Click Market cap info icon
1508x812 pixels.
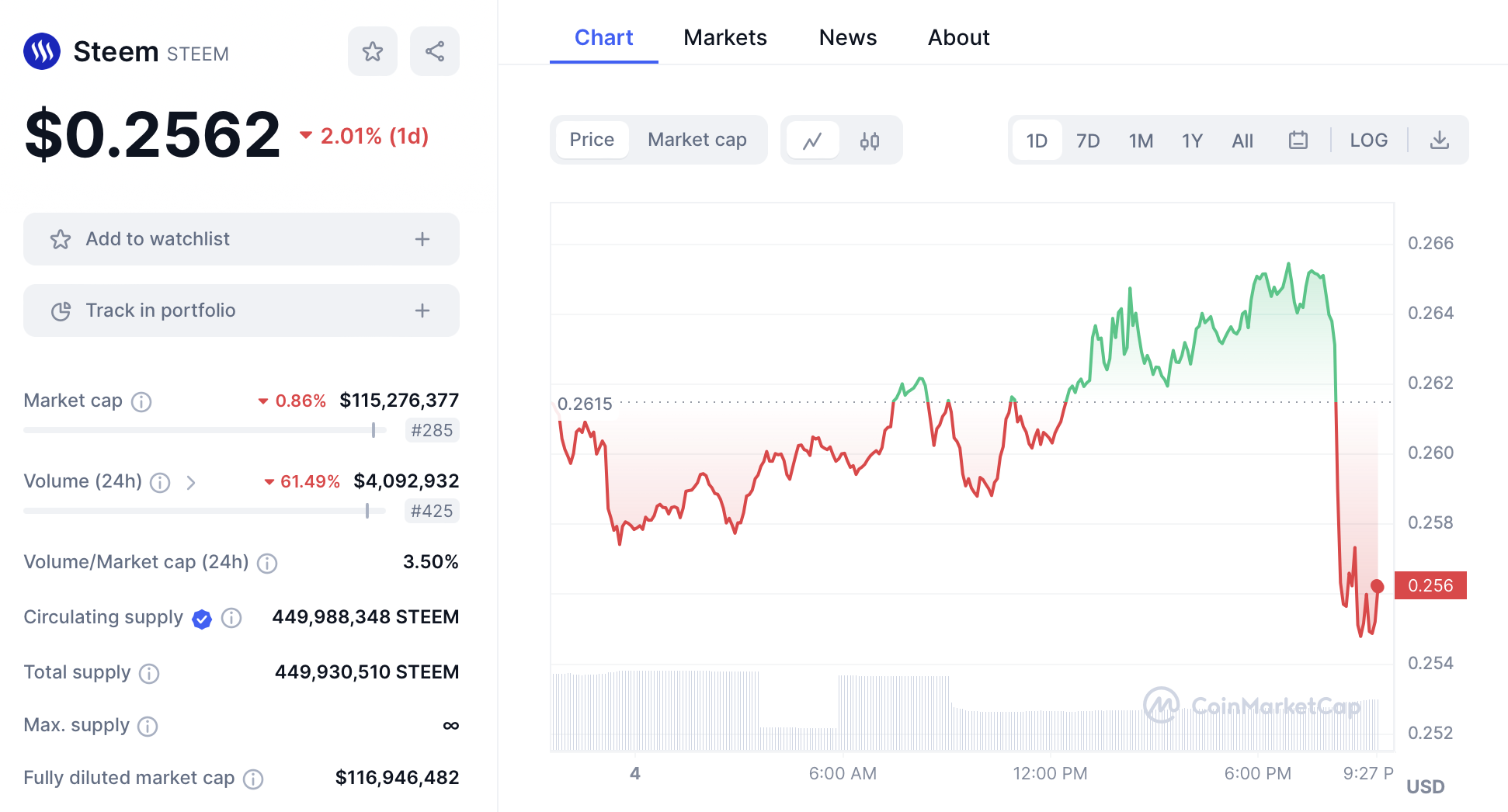pyautogui.click(x=141, y=401)
